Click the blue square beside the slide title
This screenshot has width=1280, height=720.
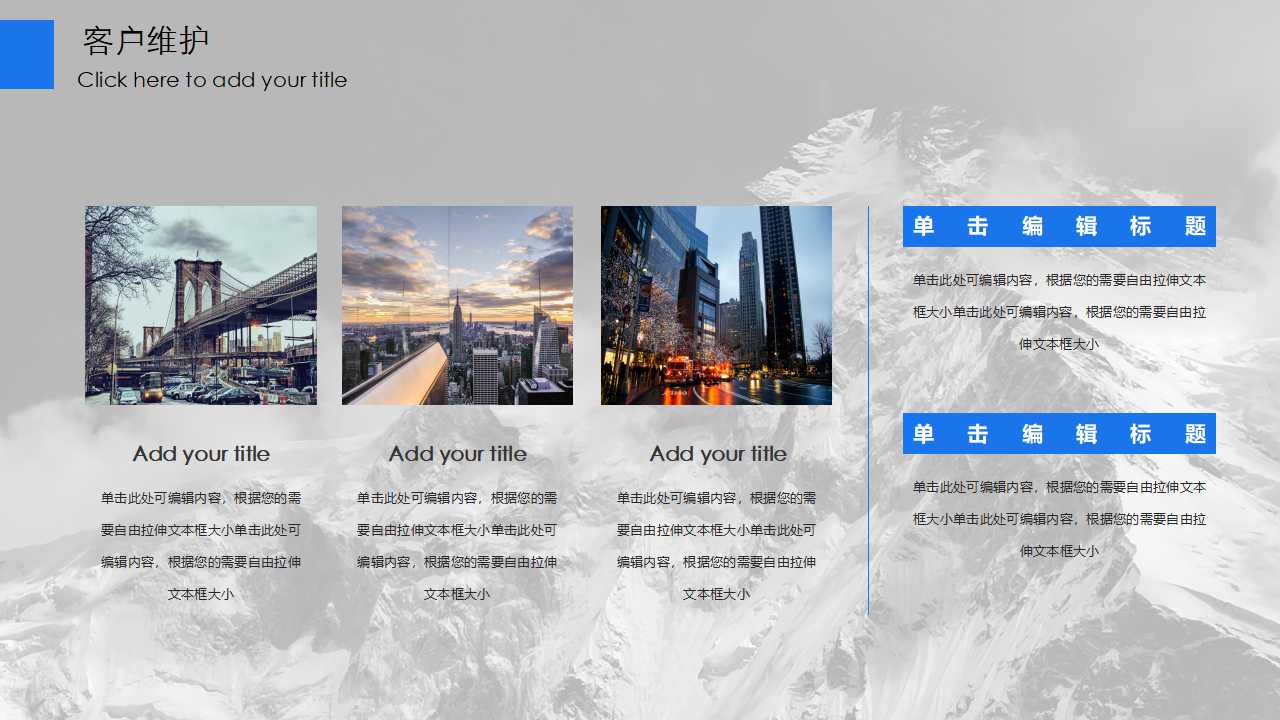click(x=27, y=54)
